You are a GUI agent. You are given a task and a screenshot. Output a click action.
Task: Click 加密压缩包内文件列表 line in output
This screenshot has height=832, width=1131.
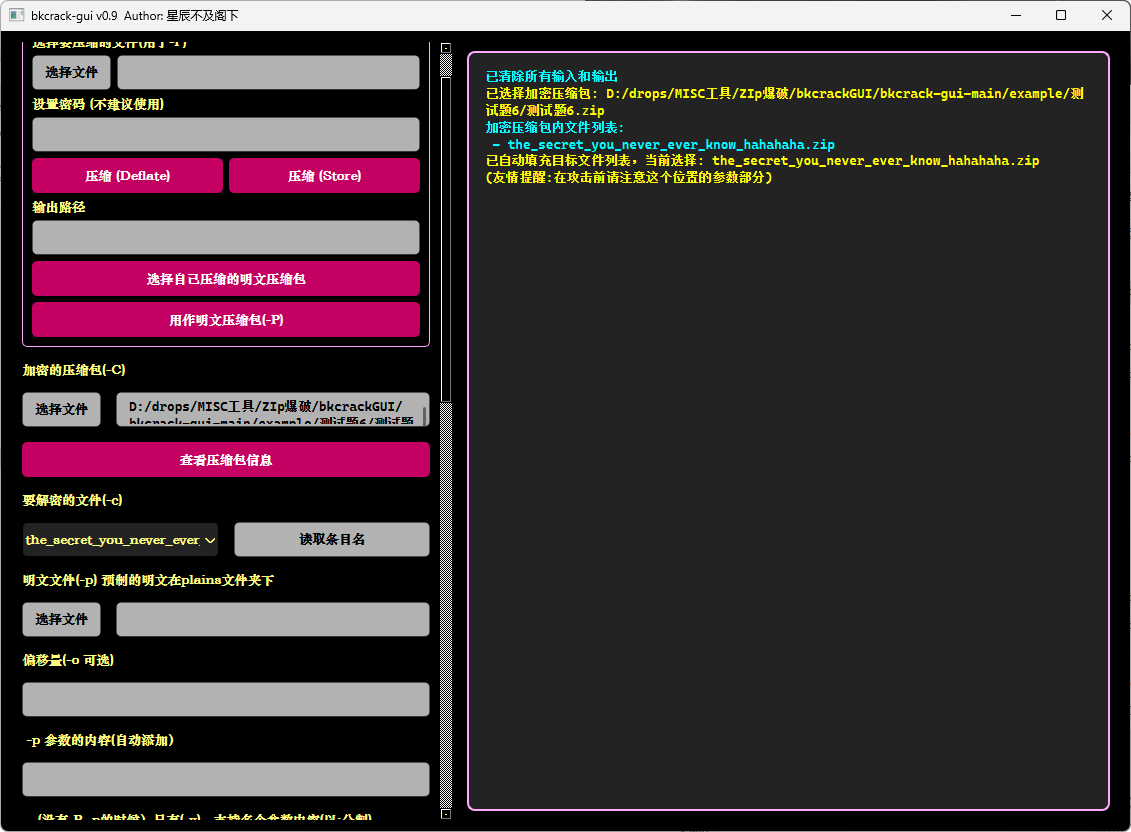[555, 127]
